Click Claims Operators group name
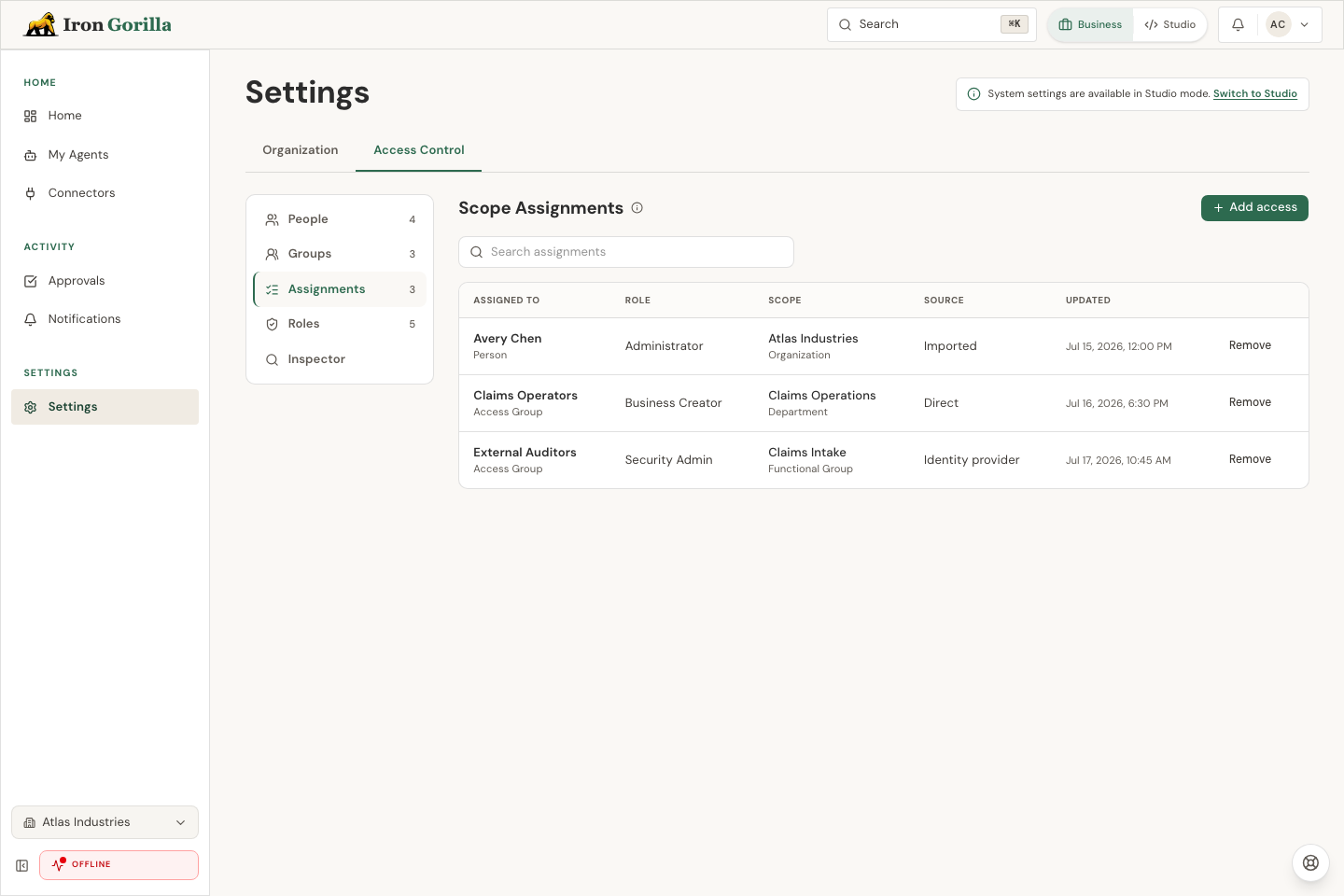This screenshot has height=896, width=1344. click(x=525, y=396)
